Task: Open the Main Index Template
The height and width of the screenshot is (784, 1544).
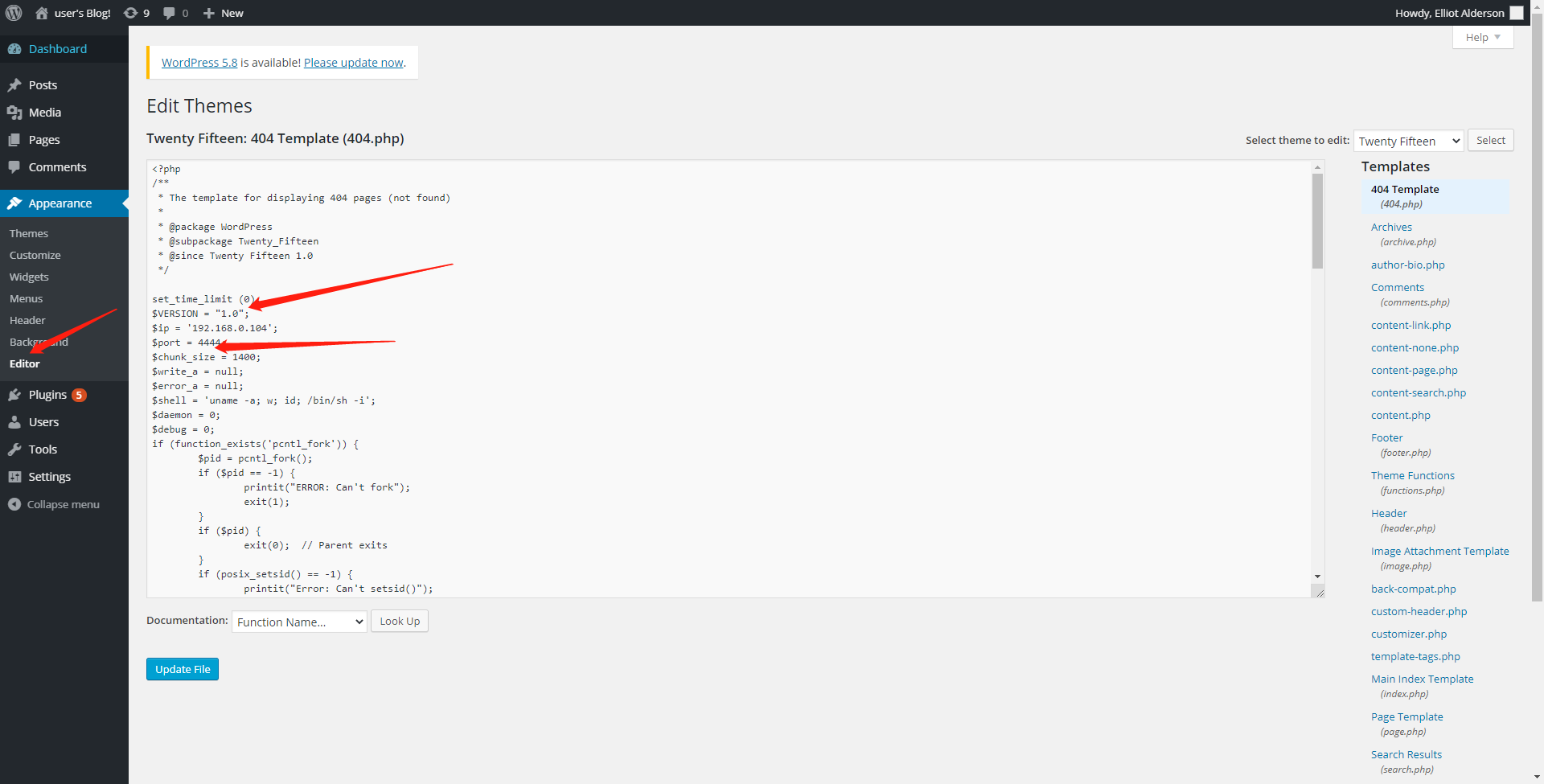Action: pos(1423,679)
